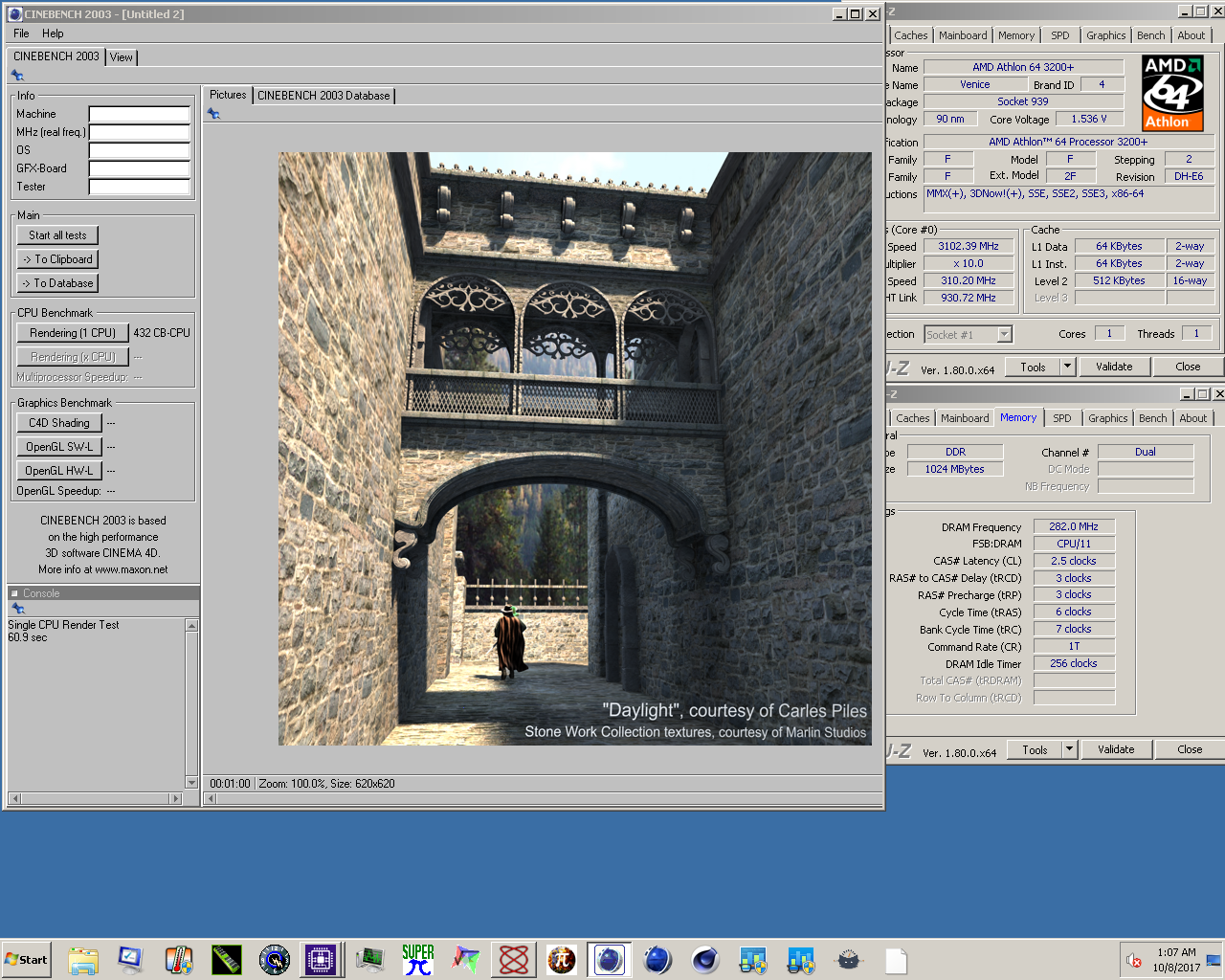Select the Pictures tab
The image size is (1225, 980).
tap(228, 95)
